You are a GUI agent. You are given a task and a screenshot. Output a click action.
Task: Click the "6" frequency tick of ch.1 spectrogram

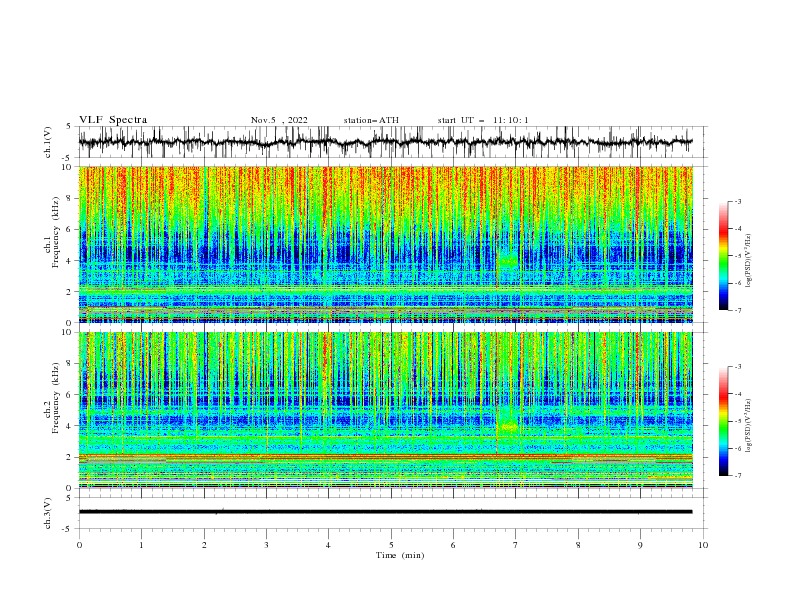[70, 229]
